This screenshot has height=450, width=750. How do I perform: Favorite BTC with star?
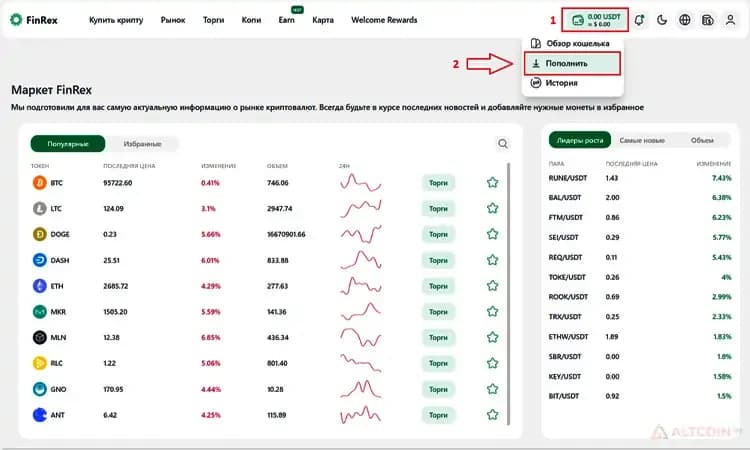click(x=492, y=182)
